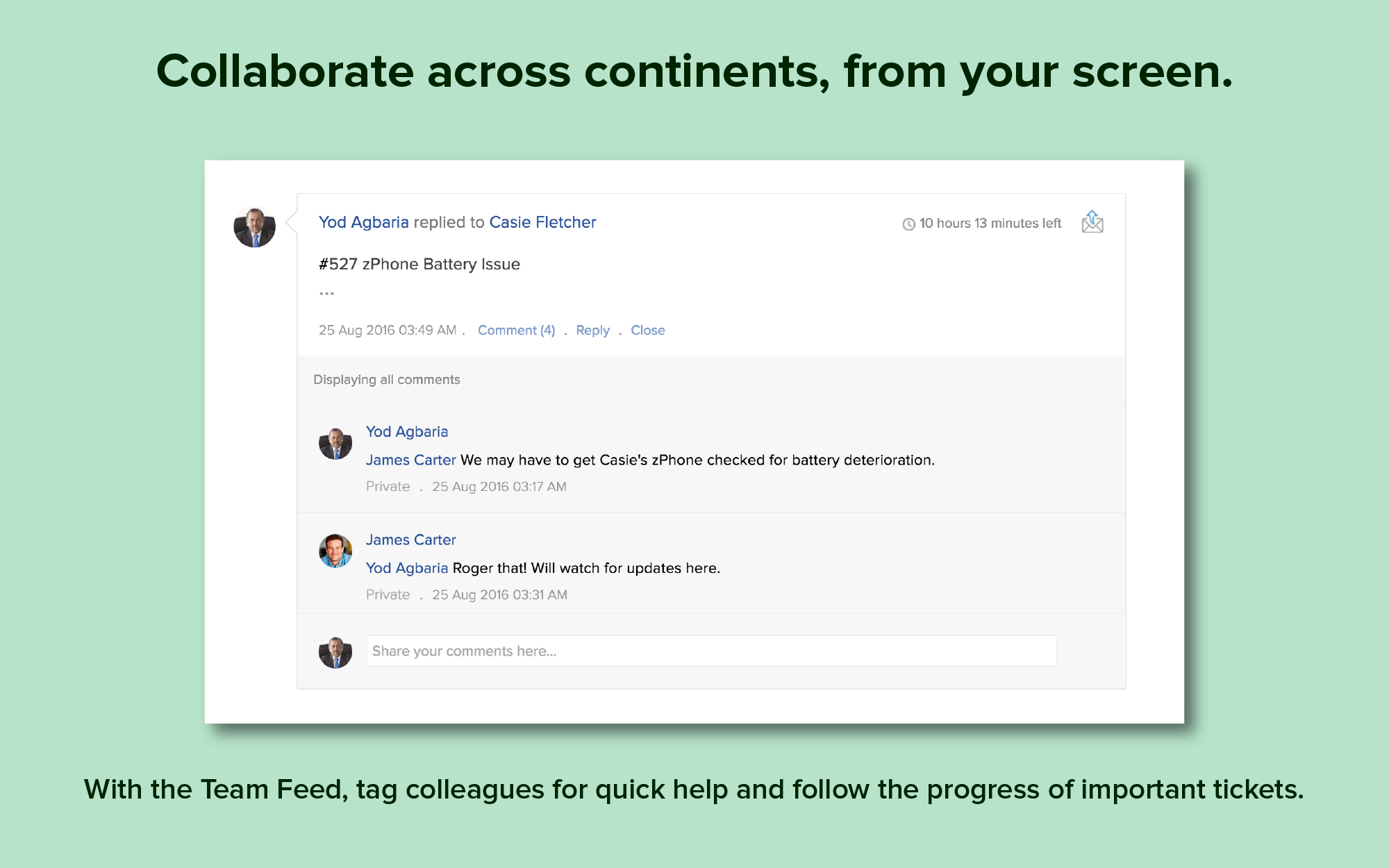Click Yod Agbaria avatar in comments section

point(335,442)
